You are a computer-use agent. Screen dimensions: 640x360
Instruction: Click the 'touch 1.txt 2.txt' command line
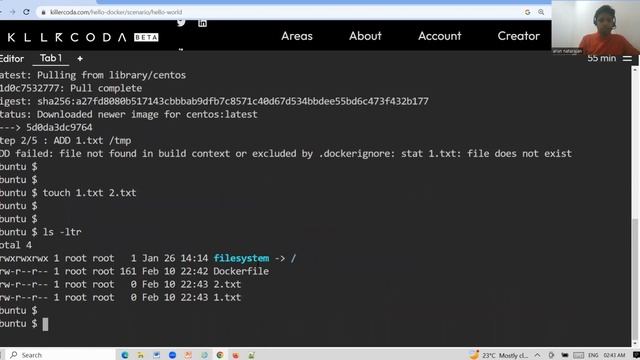tap(89, 193)
